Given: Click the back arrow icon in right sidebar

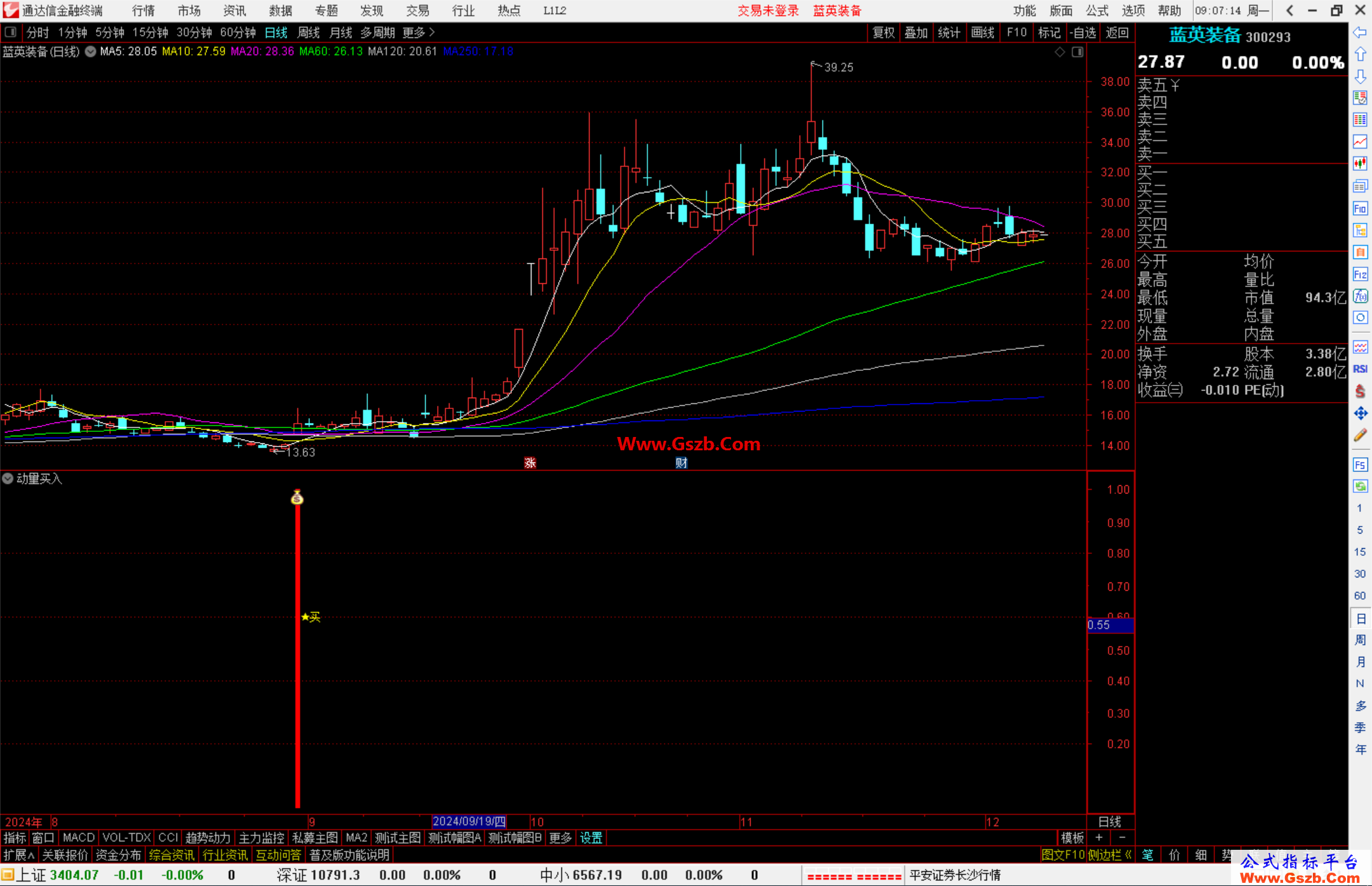Looking at the screenshot, I should coord(1360,32).
